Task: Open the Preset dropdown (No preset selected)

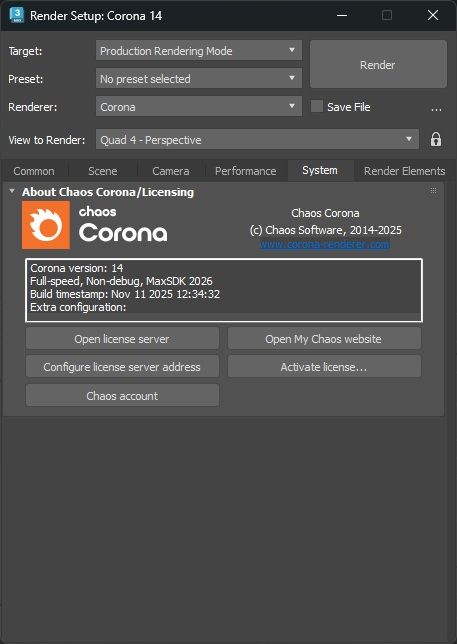Action: [199, 78]
